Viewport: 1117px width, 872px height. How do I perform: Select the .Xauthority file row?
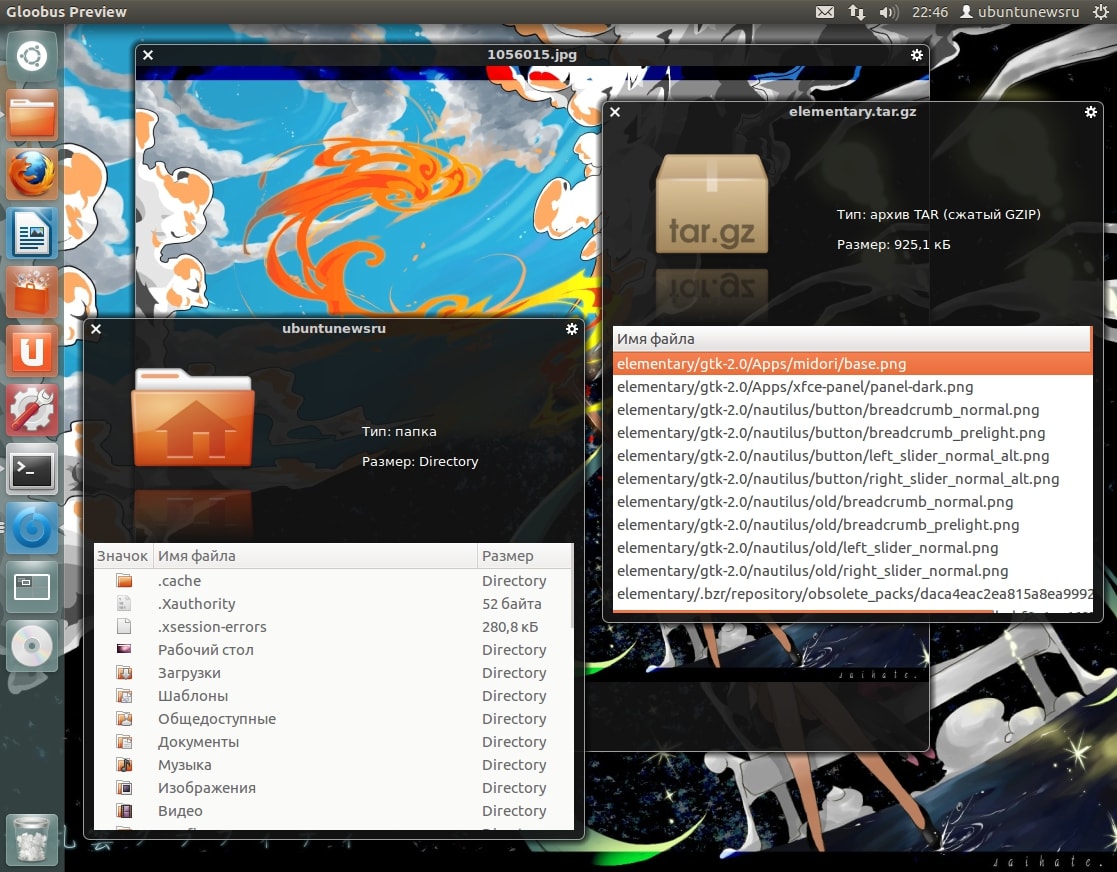[333, 603]
